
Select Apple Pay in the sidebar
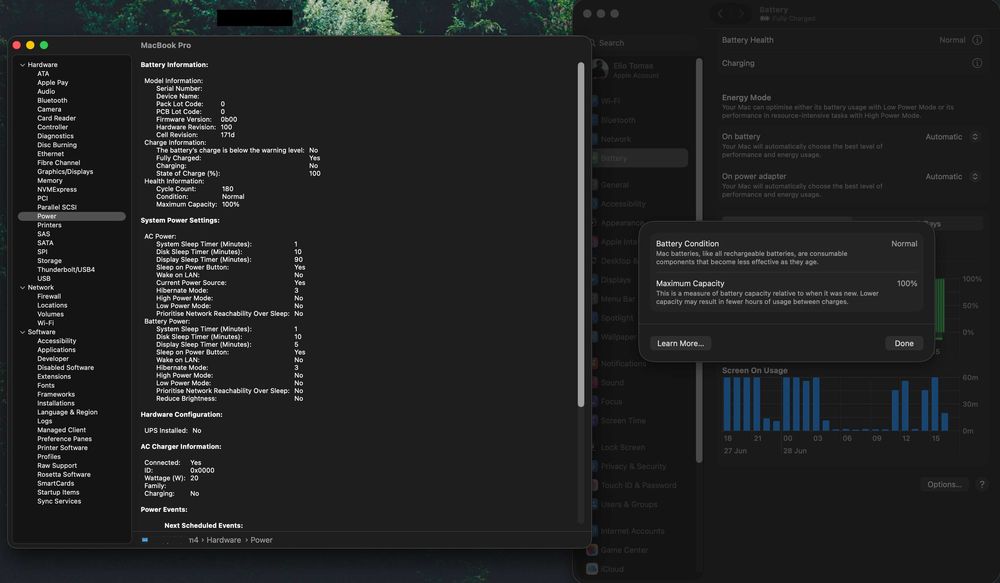tap(52, 83)
